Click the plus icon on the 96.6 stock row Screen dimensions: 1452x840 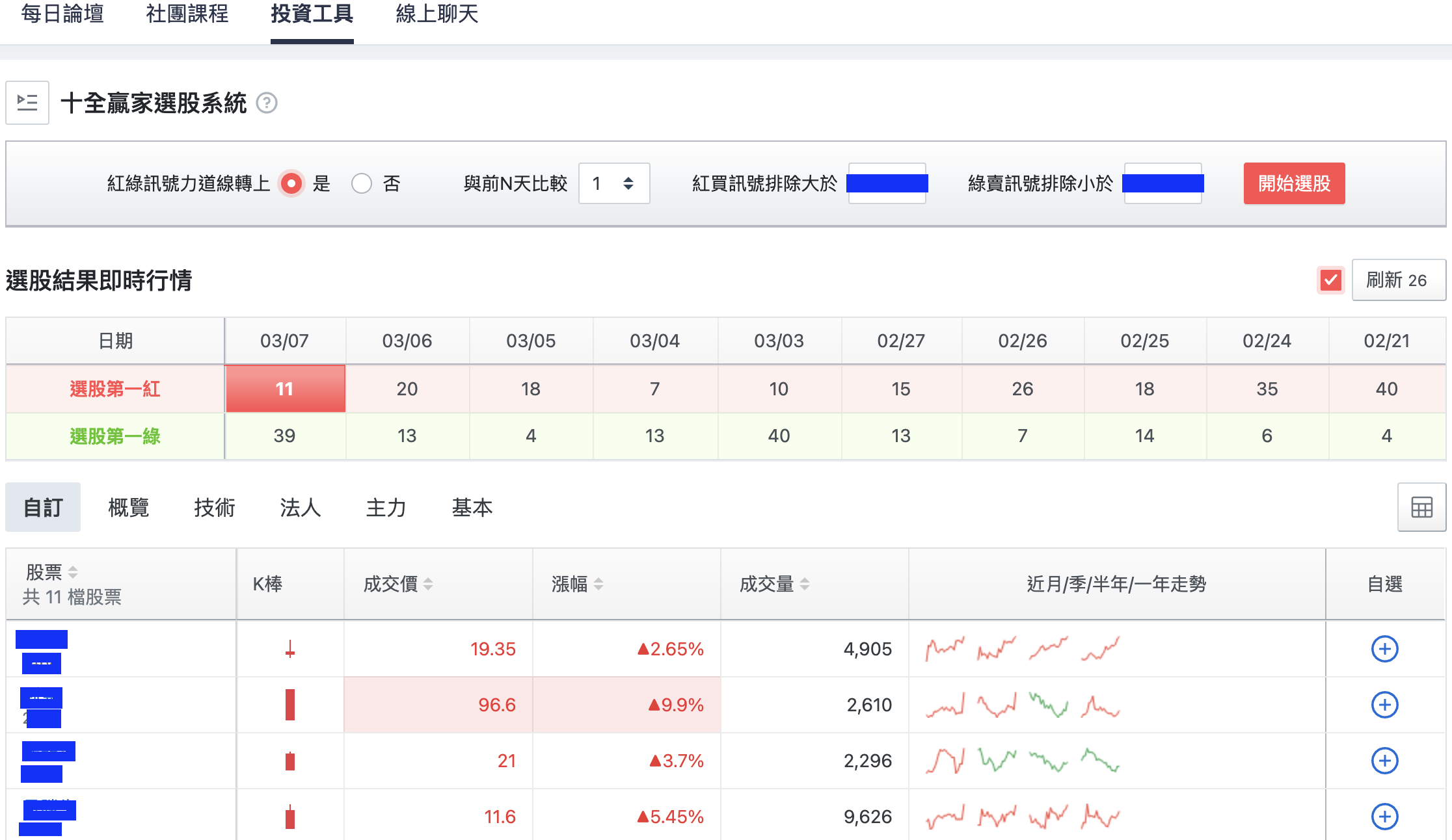[x=1386, y=704]
